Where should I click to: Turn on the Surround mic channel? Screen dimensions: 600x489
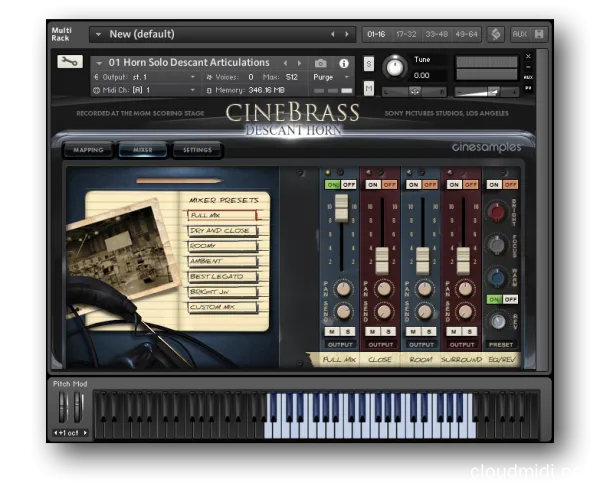[x=454, y=185]
